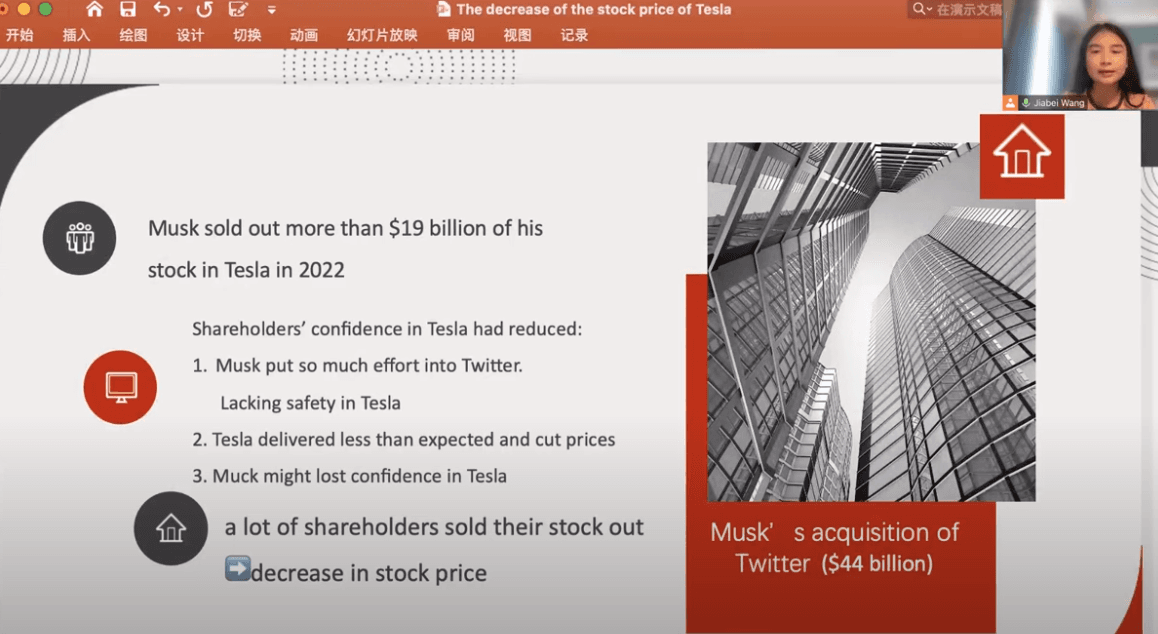Click the Home icon in the title bar
1158x634 pixels.
pos(94,10)
